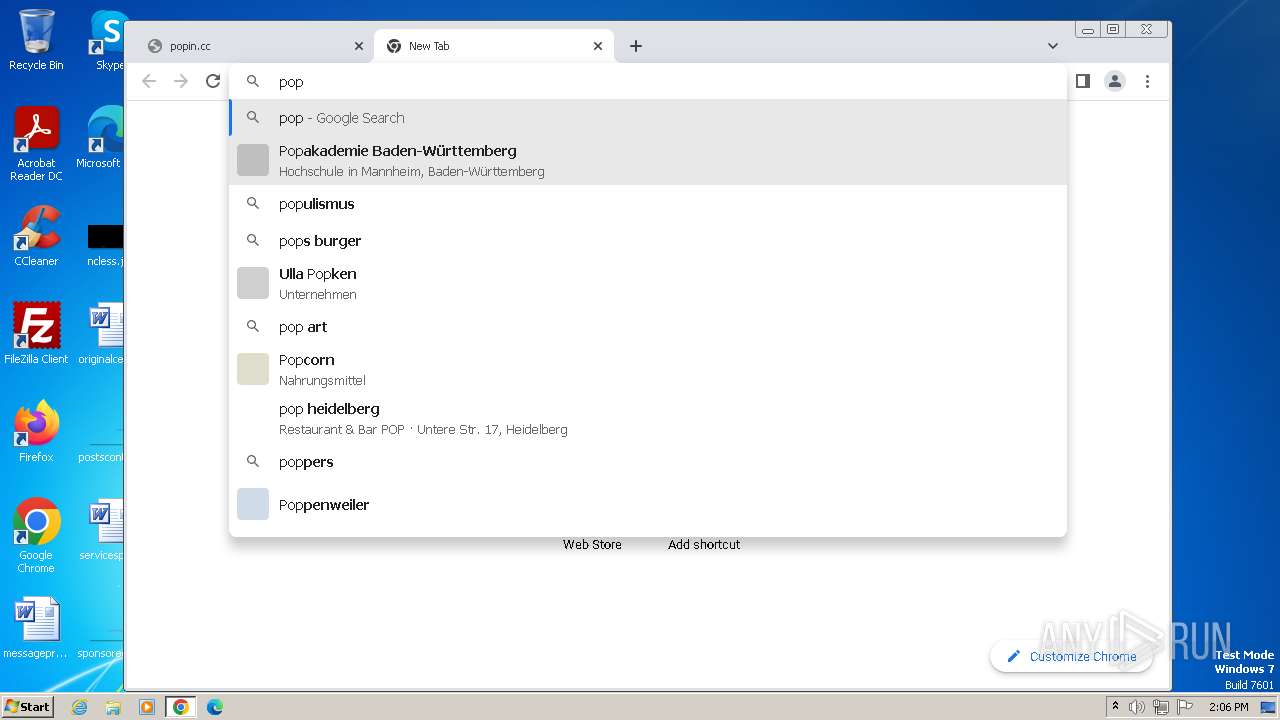The image size is (1280, 720).
Task: Select the 'pop heidelberg' suggestion
Action: (x=648, y=418)
